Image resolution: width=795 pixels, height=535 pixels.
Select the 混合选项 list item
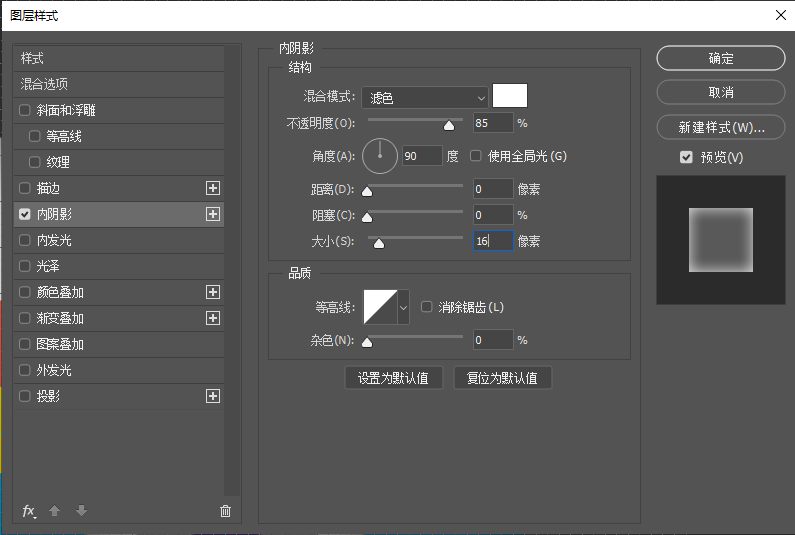pyautogui.click(x=119, y=84)
